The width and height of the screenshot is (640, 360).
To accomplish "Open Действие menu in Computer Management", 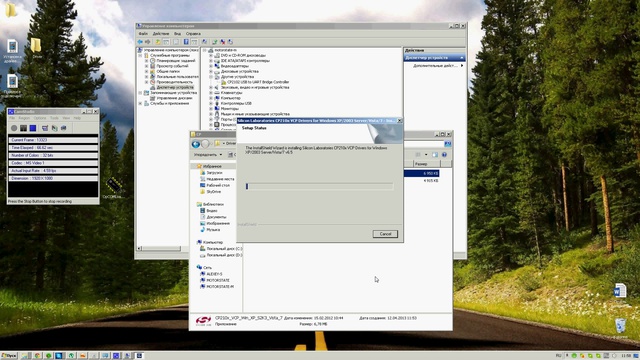I will pyautogui.click(x=160, y=33).
